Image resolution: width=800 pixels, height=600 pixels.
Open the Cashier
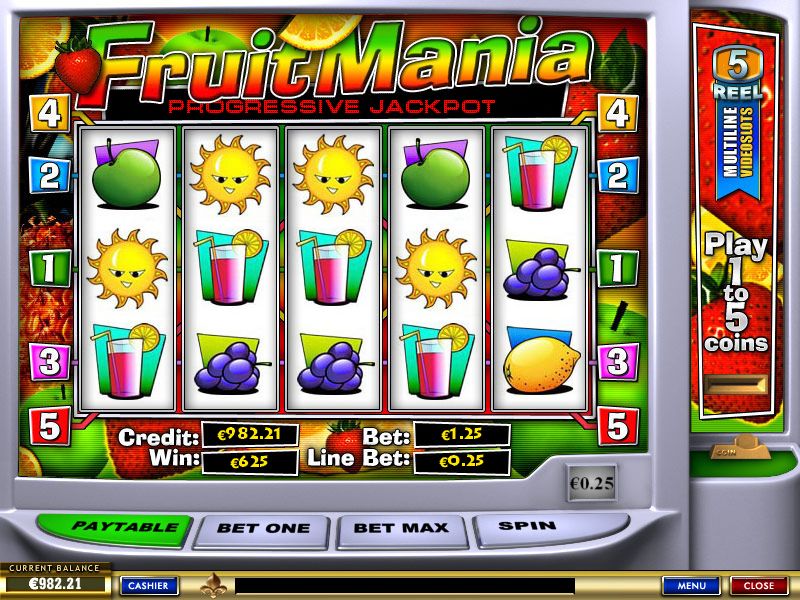click(x=148, y=586)
